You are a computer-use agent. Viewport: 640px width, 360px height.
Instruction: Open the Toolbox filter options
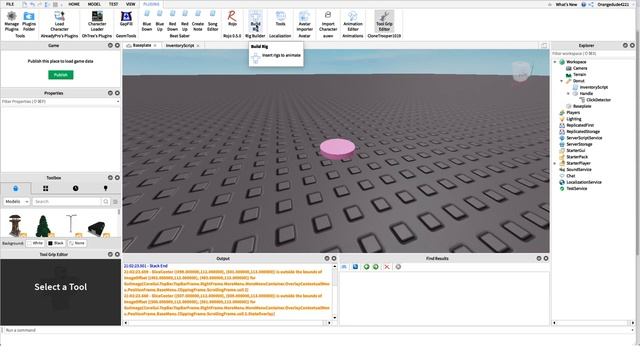pos(116,202)
